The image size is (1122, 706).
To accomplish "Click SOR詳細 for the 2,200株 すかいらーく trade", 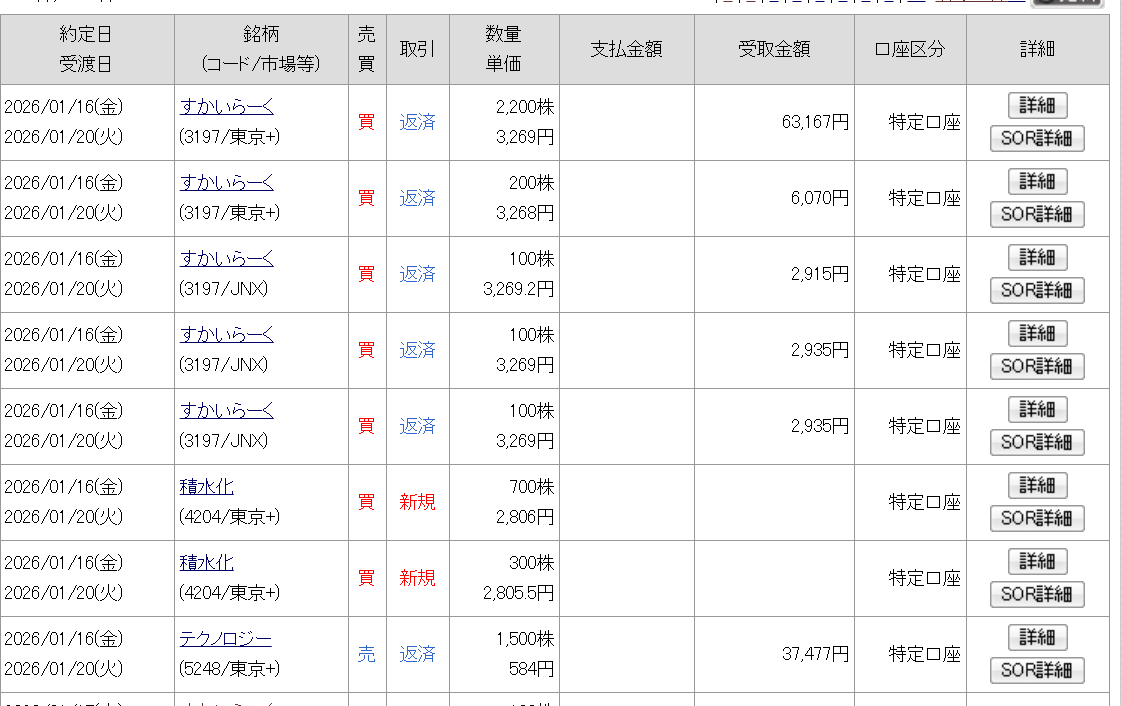I will (1037, 139).
